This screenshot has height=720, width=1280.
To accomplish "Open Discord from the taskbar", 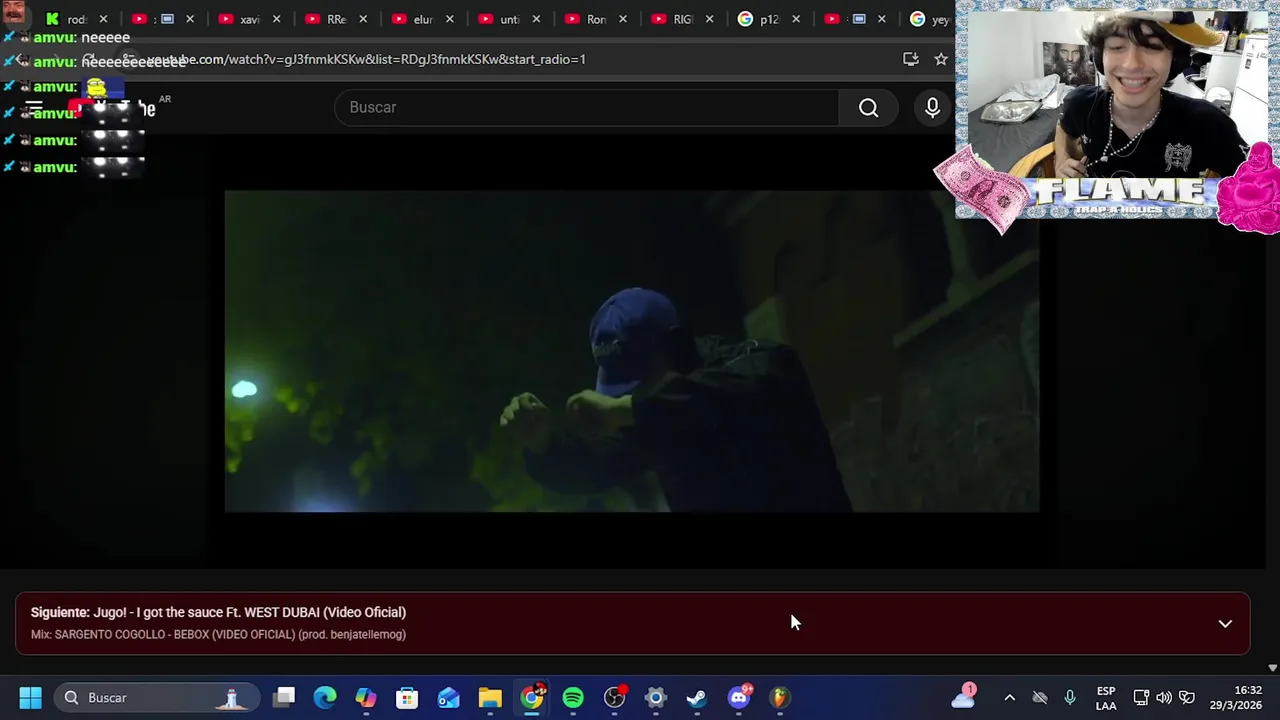I will point(739,697).
